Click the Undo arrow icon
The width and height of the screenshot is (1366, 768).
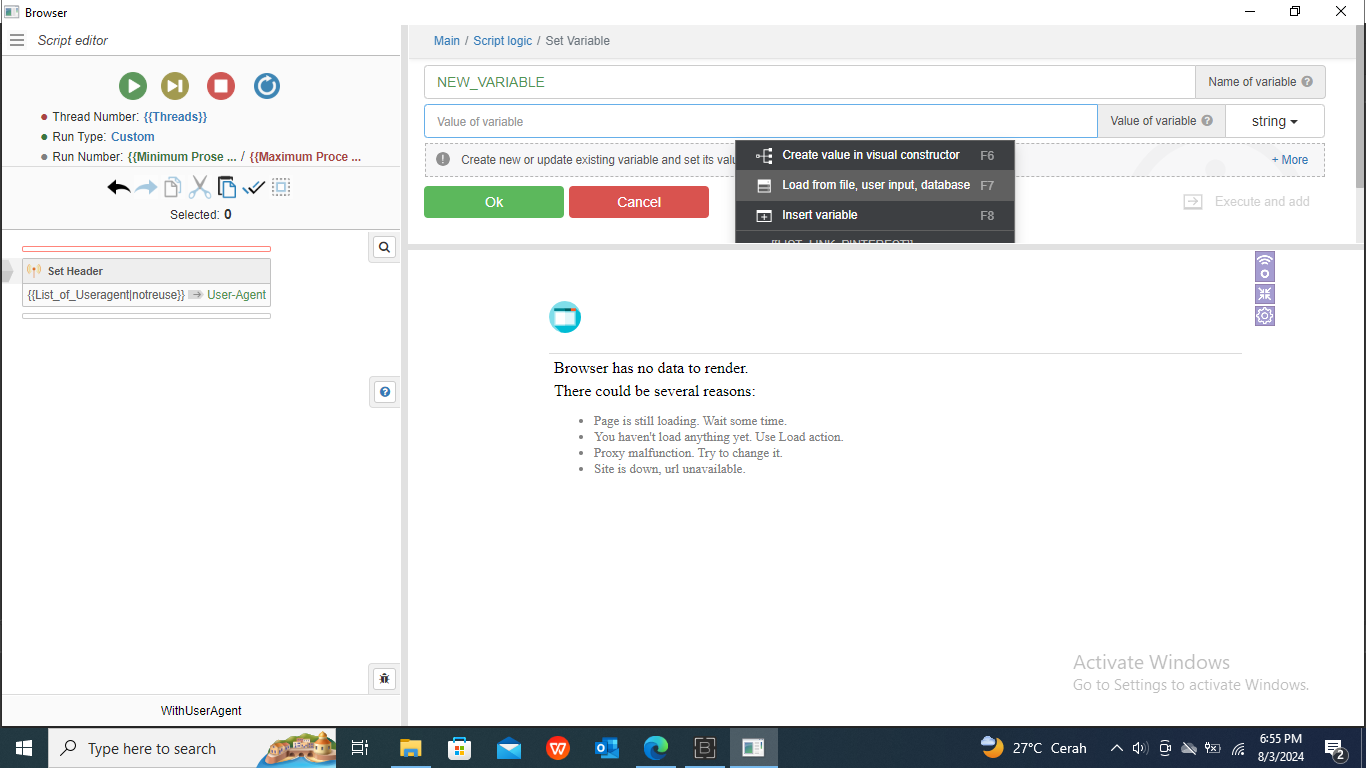point(119,187)
